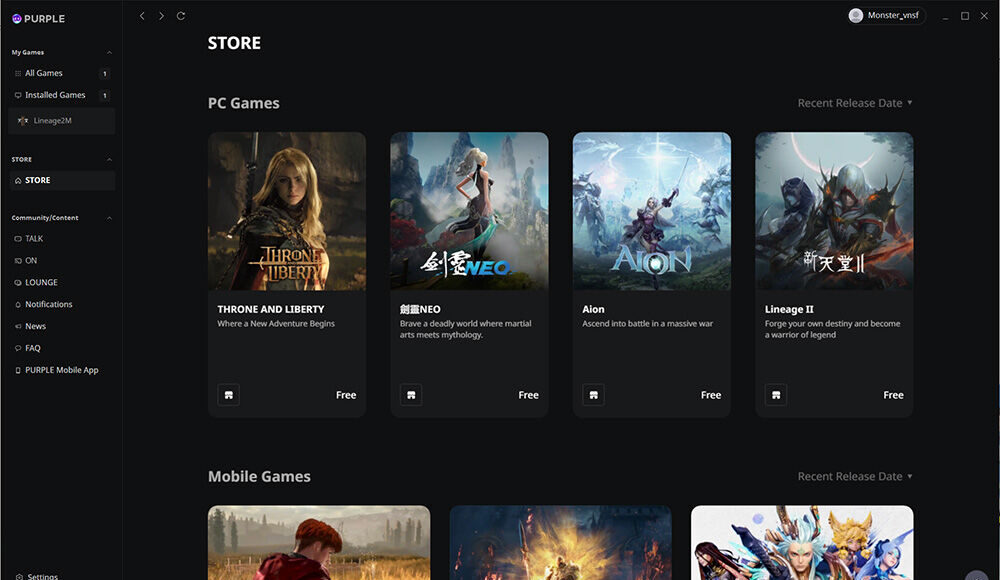This screenshot has width=1000, height=580.
Task: Click the PURPLE Mobile App phone icon
Action: pyautogui.click(x=18, y=370)
